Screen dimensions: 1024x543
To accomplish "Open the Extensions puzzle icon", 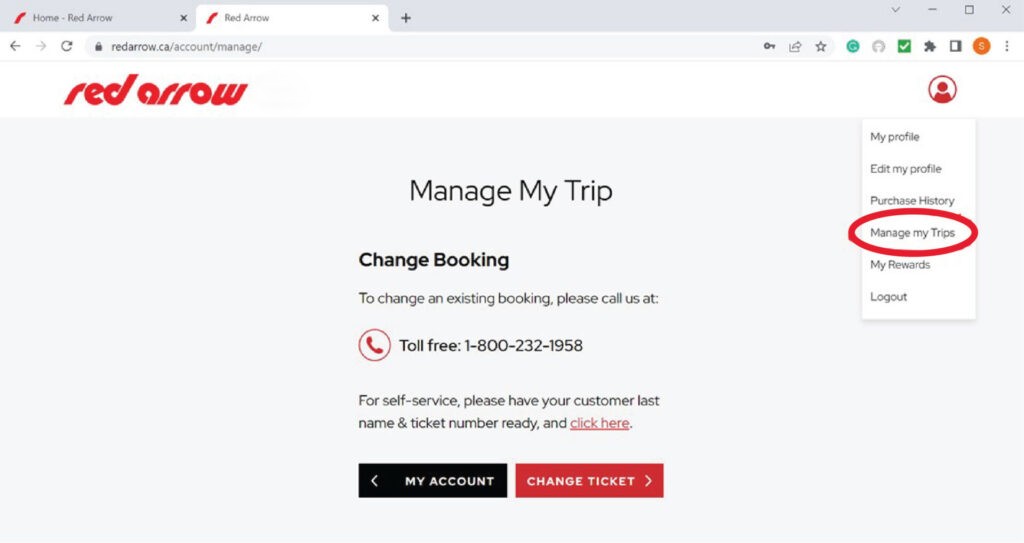I will (930, 46).
